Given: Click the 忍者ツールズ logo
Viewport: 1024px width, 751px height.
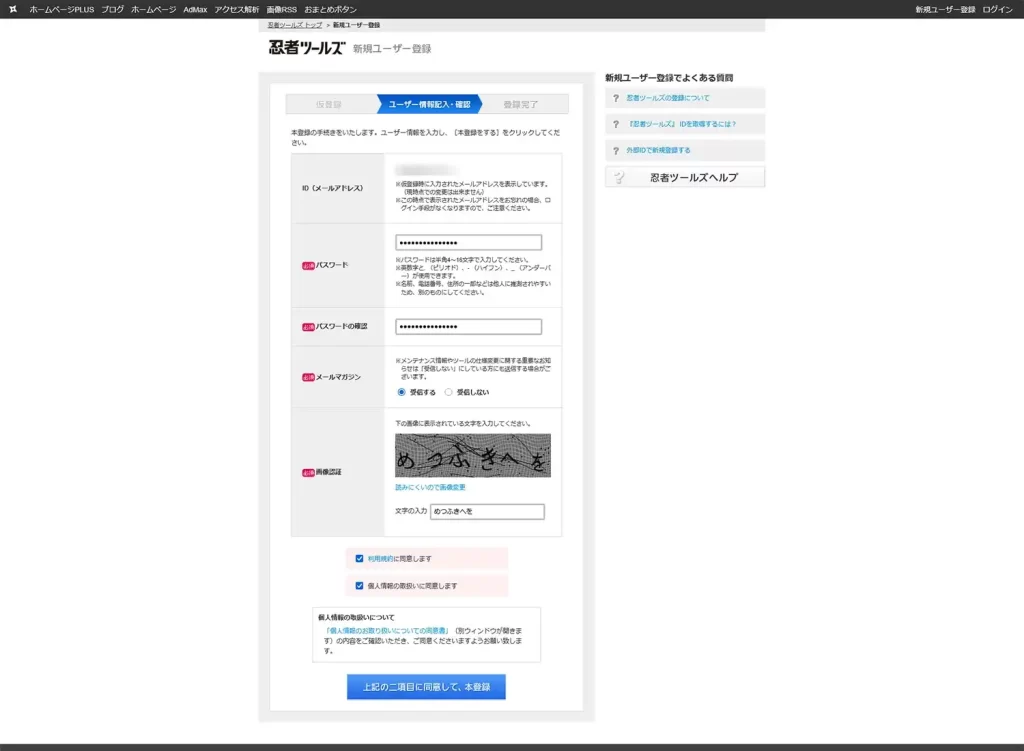Looking at the screenshot, I should (306, 48).
